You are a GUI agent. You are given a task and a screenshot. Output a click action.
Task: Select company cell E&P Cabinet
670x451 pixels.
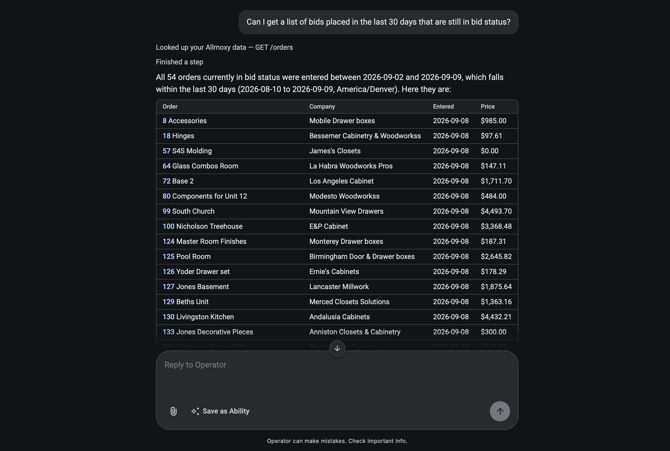(x=329, y=227)
